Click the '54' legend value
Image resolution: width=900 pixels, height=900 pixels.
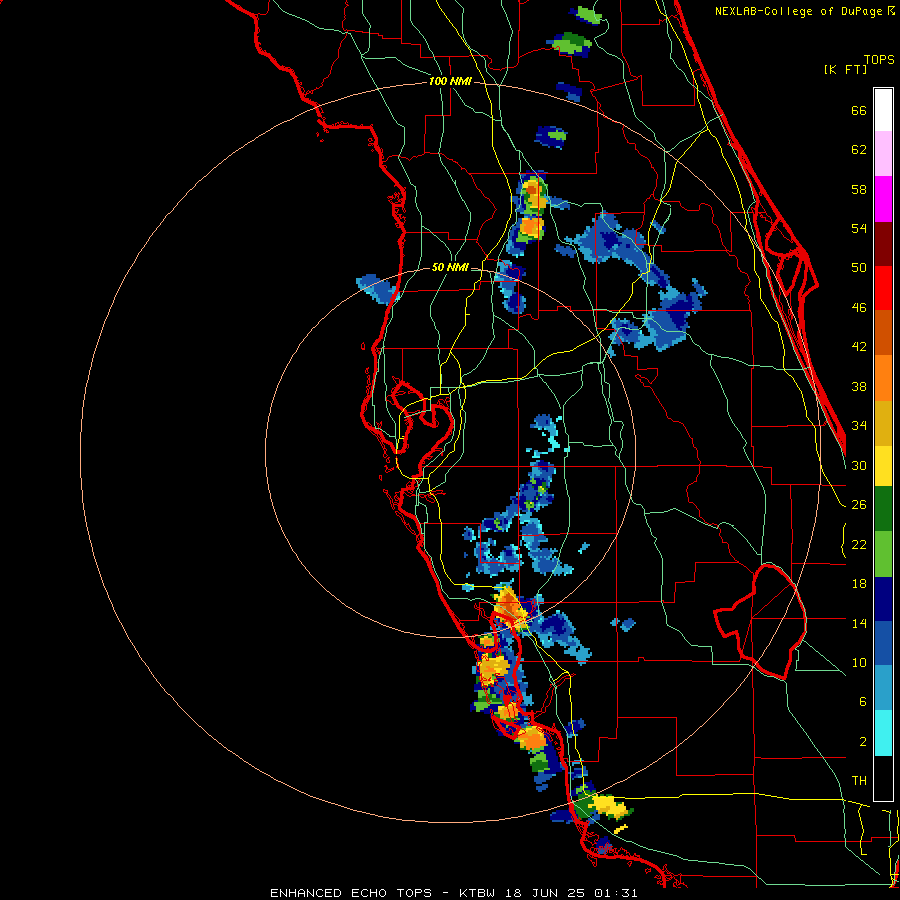(859, 228)
